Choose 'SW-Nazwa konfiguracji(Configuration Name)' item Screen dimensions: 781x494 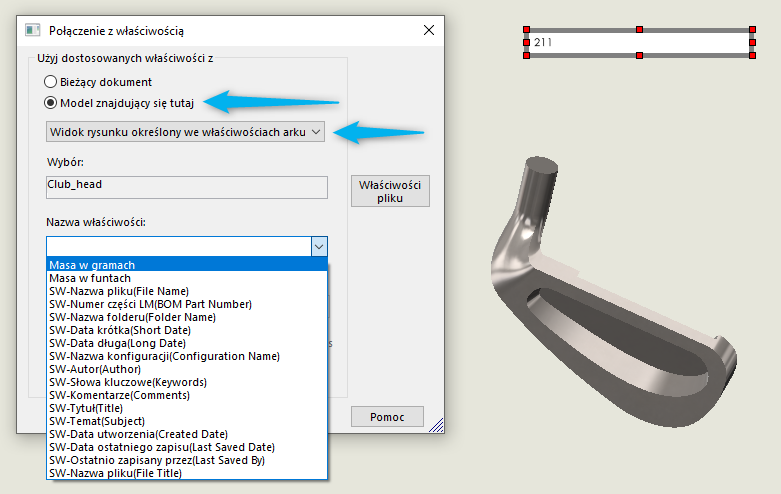(x=164, y=356)
